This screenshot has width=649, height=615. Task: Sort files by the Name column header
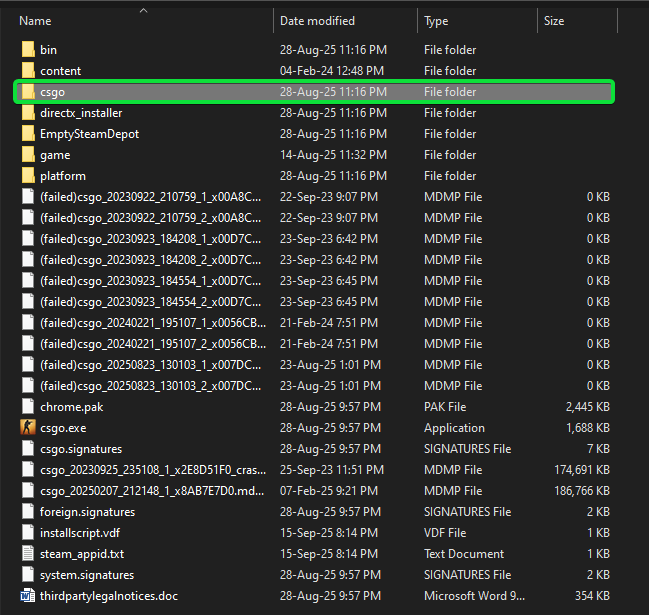pyautogui.click(x=35, y=21)
